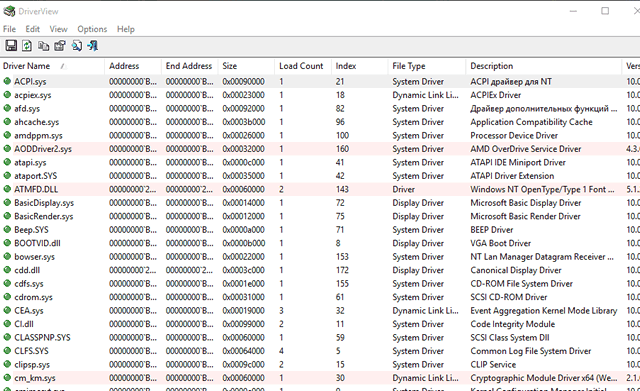Image resolution: width=640 pixels, height=391 pixels.
Task: Click the Canonical Display Driver description
Action: click(x=516, y=270)
